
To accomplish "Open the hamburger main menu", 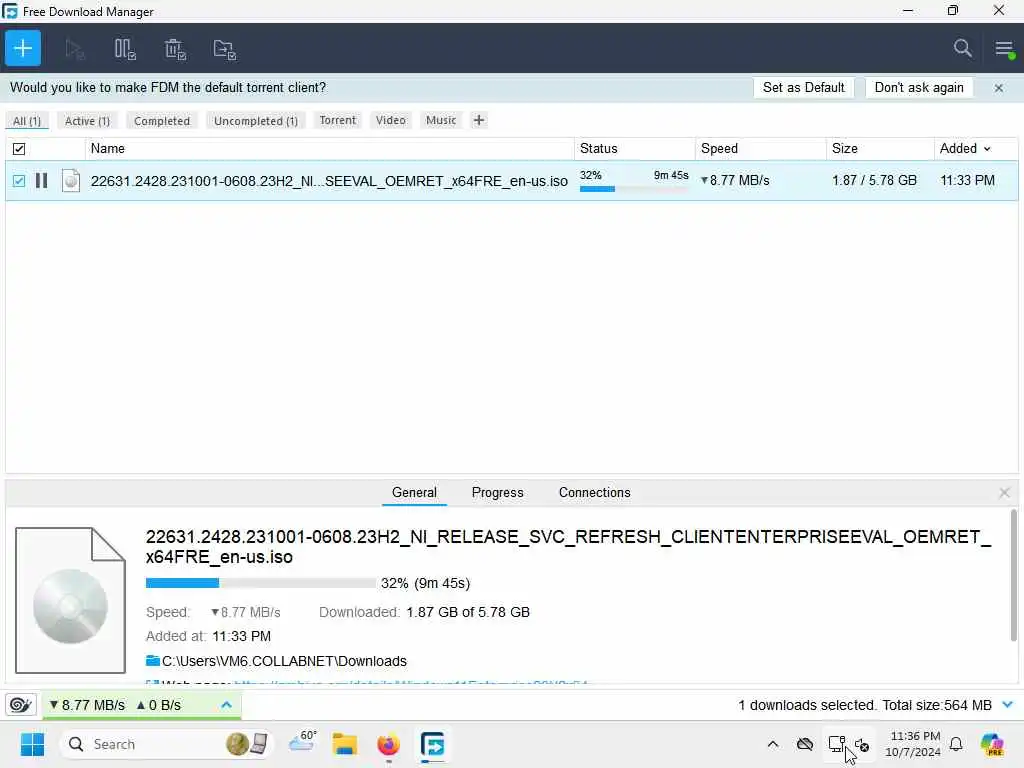I will [x=1004, y=48].
